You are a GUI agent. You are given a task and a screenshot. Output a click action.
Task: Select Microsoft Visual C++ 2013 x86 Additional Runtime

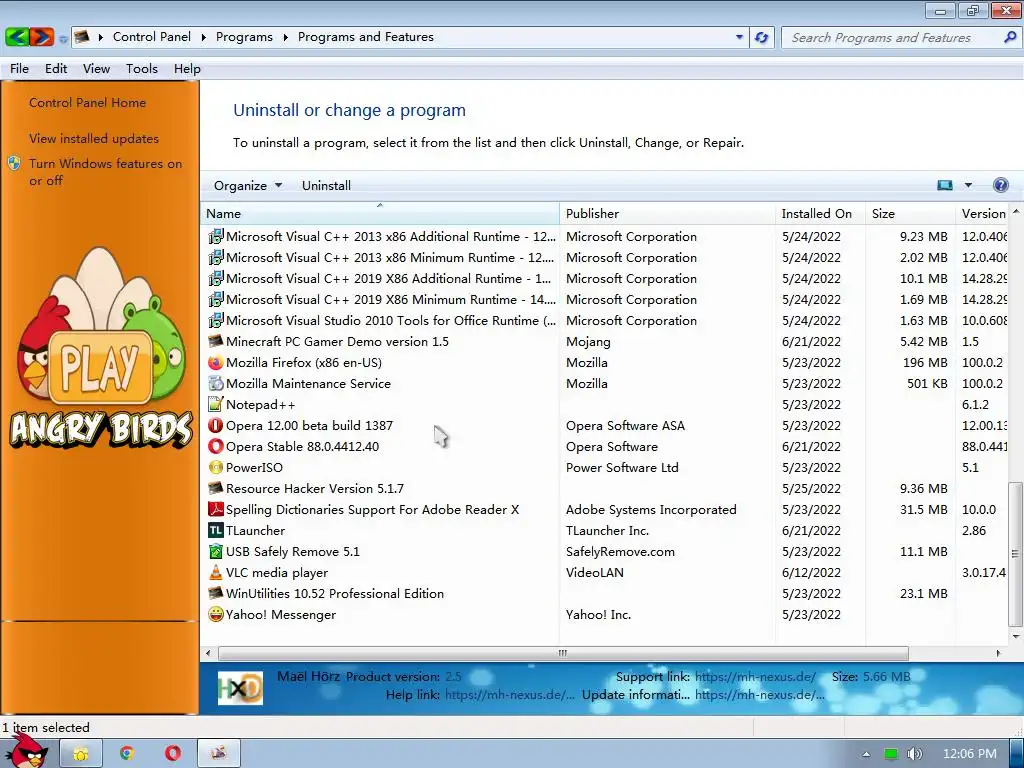pos(604,236)
